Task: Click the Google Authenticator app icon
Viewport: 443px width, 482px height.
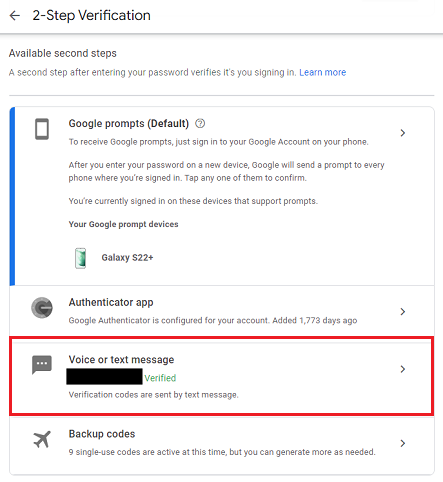Action: pyautogui.click(x=42, y=308)
